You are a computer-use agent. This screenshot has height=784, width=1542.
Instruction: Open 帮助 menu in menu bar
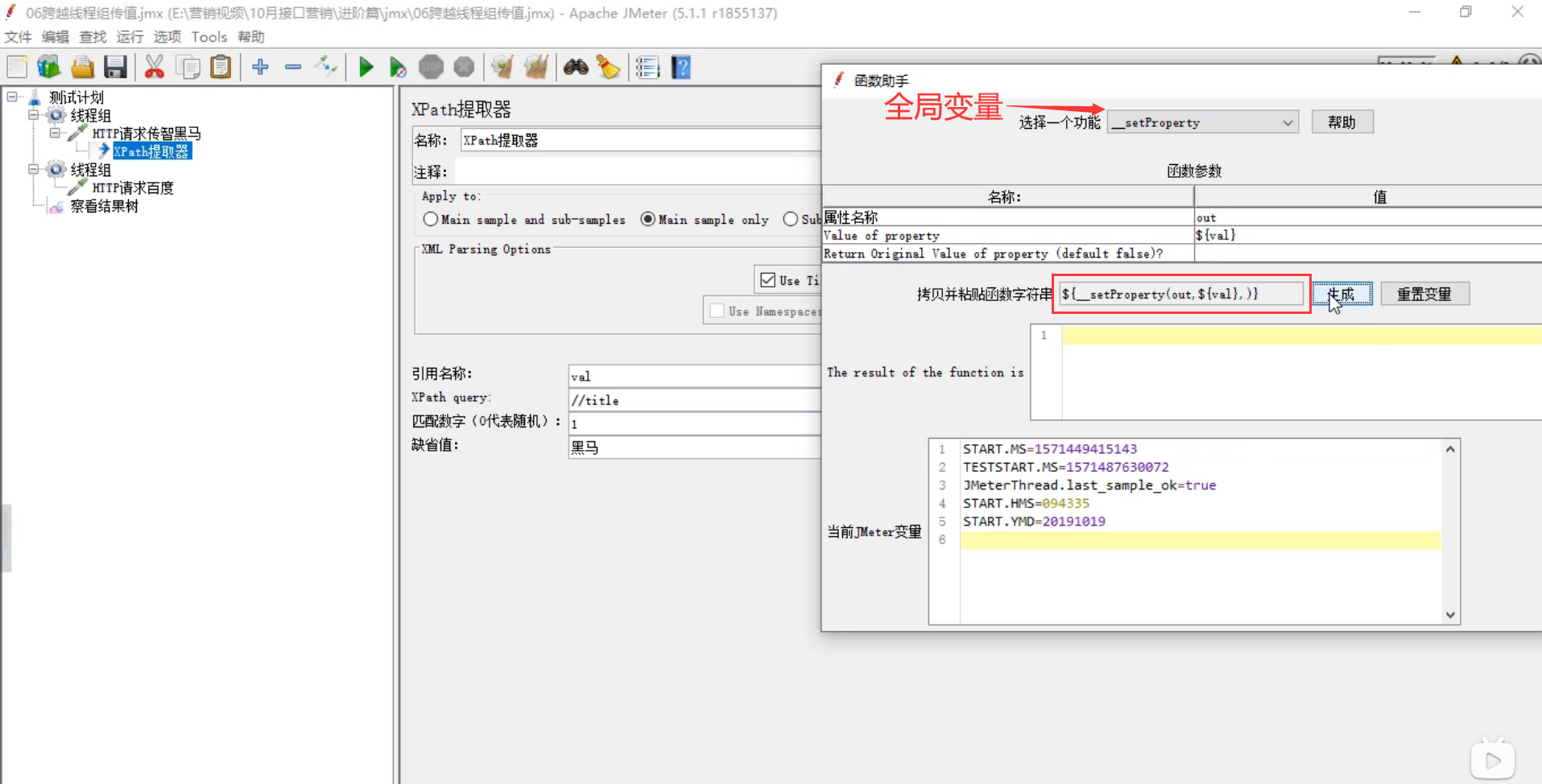251,37
